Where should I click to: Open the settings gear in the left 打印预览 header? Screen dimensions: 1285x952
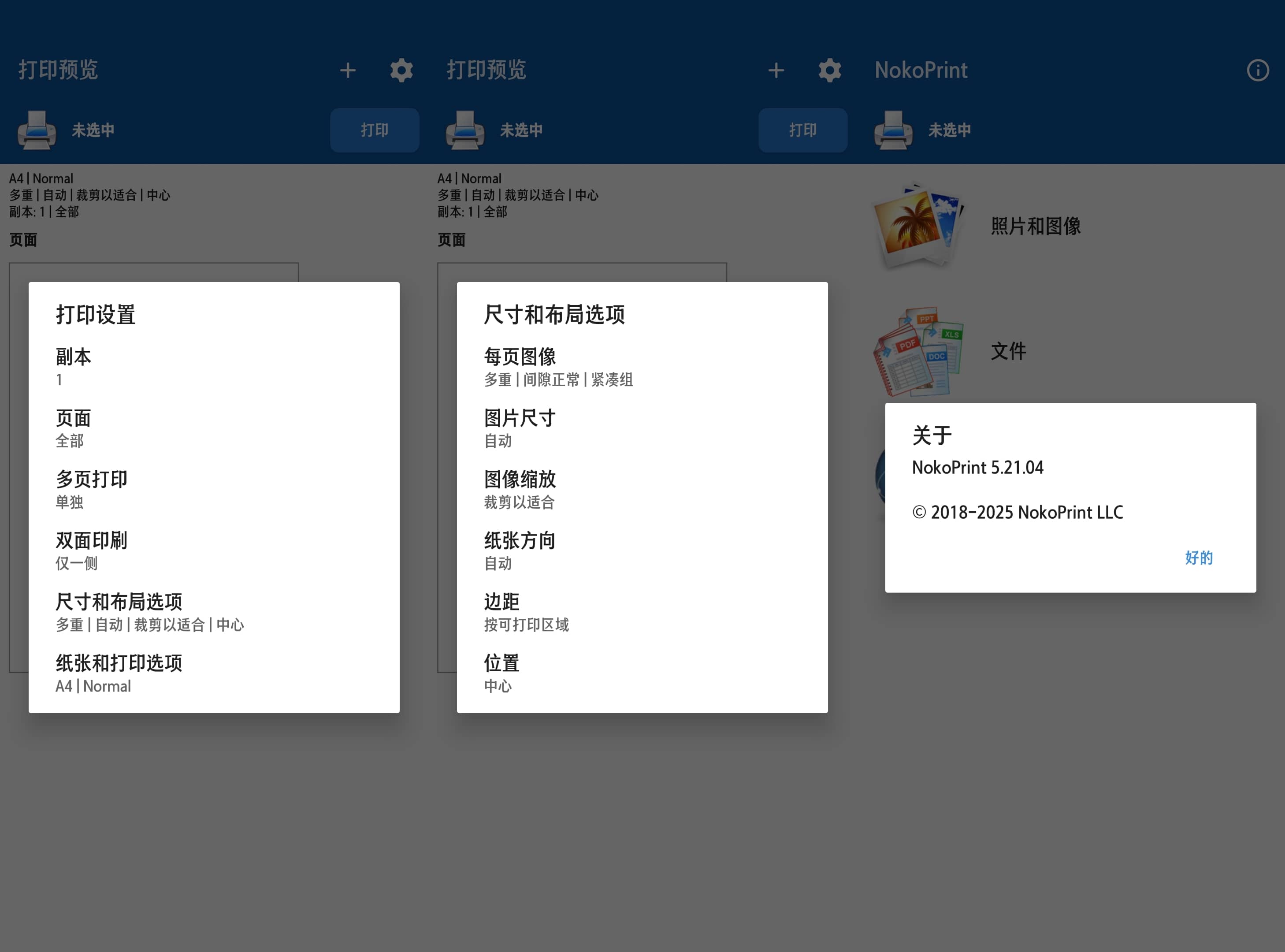pos(401,71)
